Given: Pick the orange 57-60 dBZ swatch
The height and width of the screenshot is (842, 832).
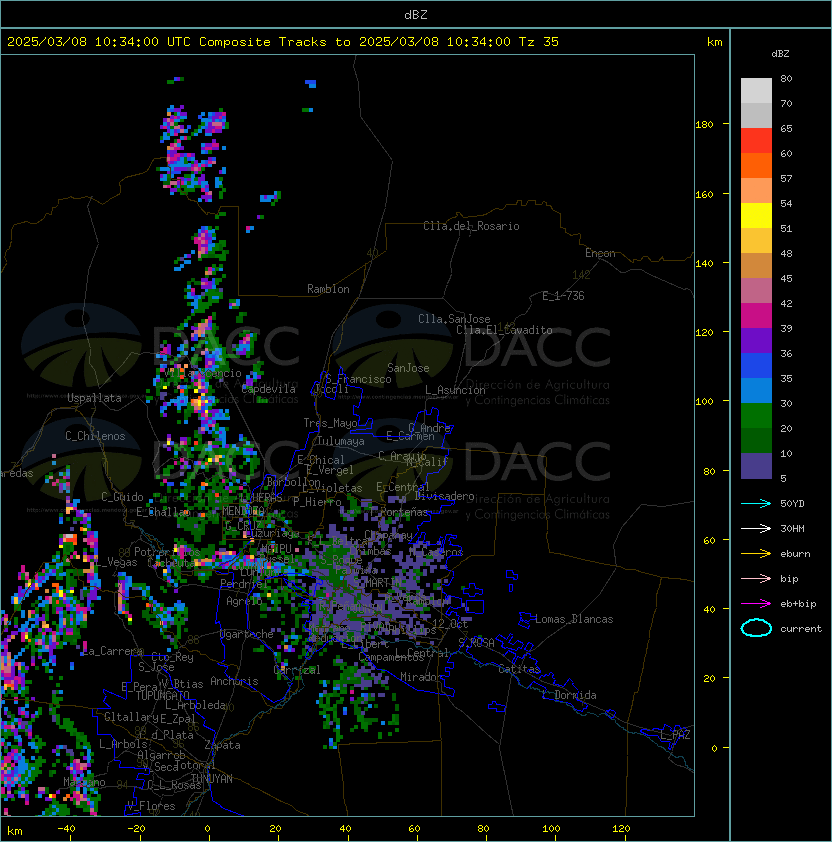Looking at the screenshot, I should (756, 165).
